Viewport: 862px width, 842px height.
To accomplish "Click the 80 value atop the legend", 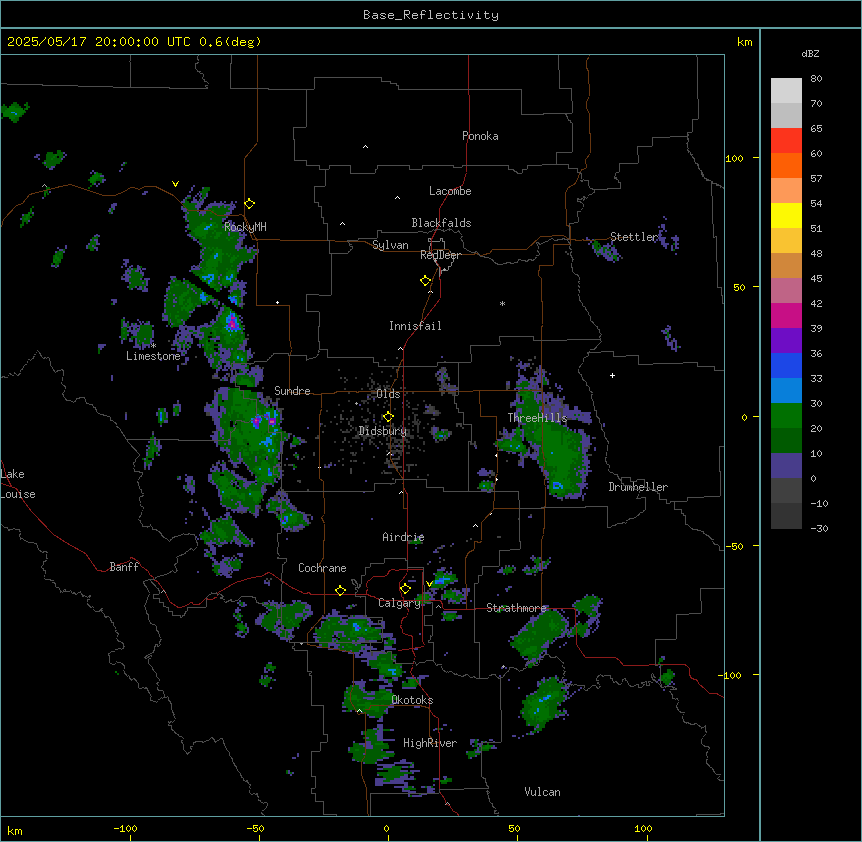I will (x=816, y=79).
